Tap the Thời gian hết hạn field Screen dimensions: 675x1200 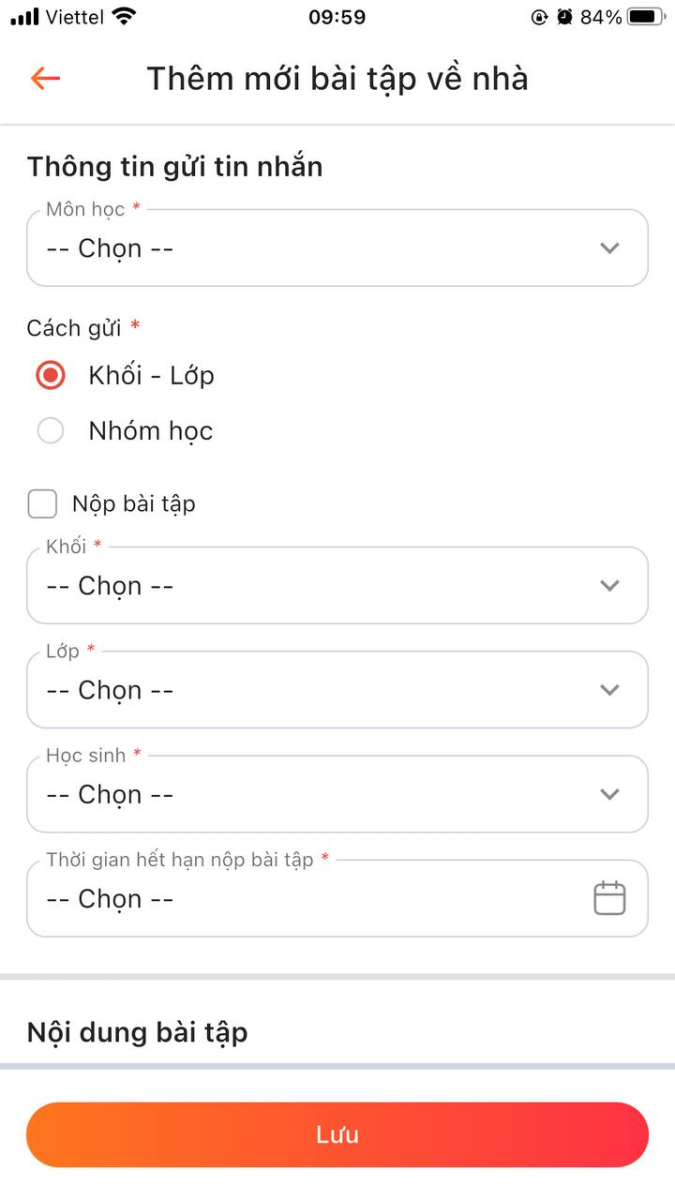pos(300,898)
